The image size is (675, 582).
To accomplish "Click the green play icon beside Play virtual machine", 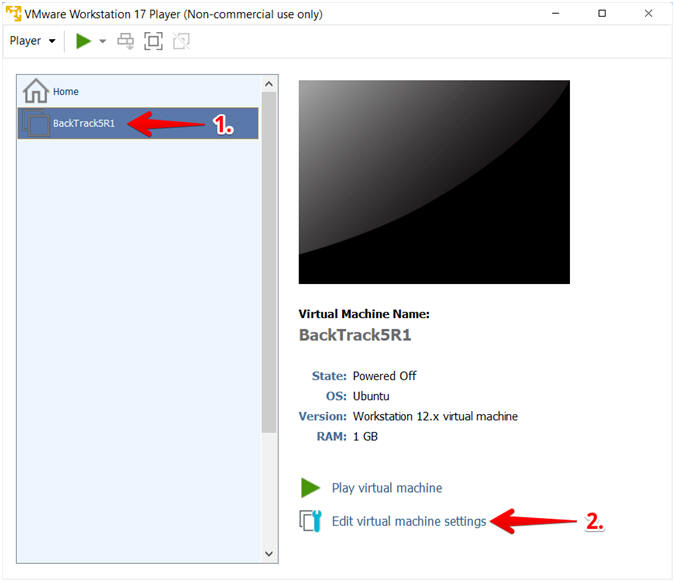I will click(x=310, y=488).
